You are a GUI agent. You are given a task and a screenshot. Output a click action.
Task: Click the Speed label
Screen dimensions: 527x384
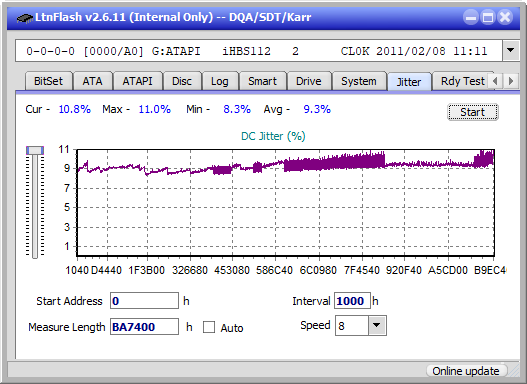(x=315, y=325)
